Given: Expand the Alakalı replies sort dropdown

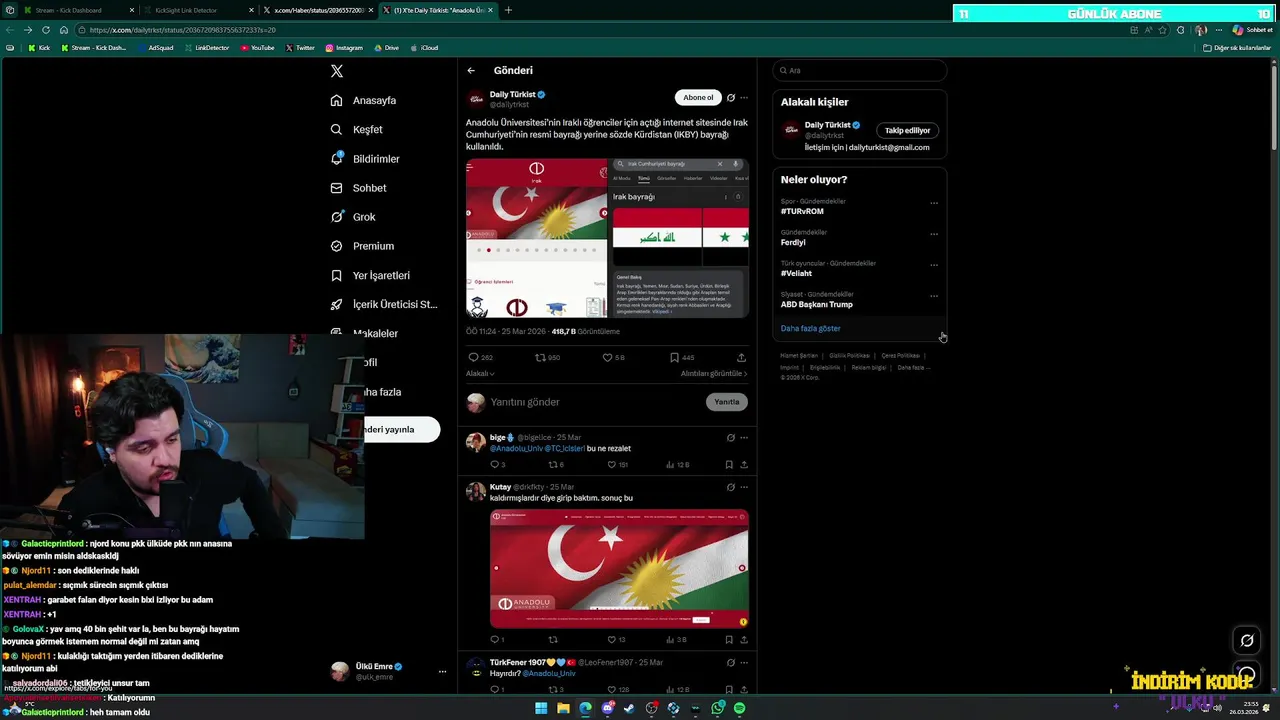Looking at the screenshot, I should coord(480,373).
